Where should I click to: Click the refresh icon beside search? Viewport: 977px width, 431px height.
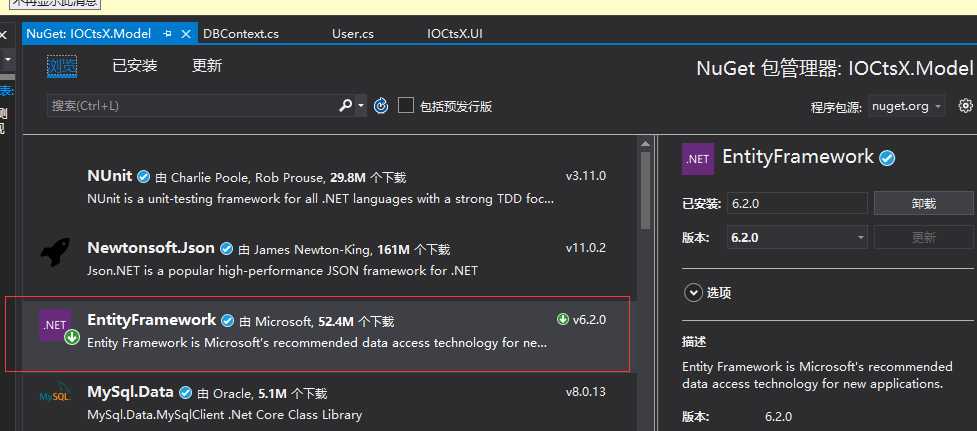[x=381, y=106]
